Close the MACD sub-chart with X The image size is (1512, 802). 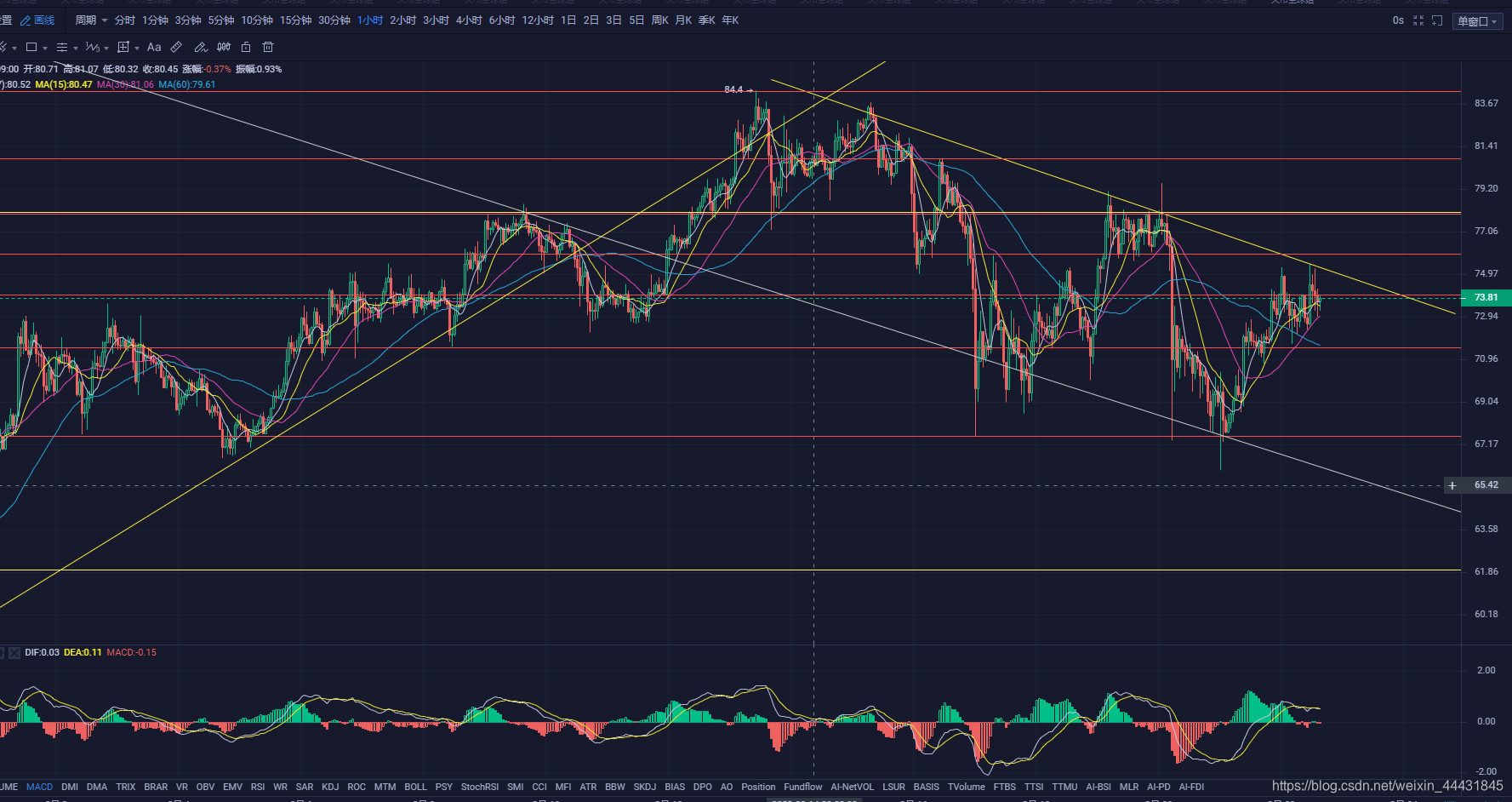(x=14, y=653)
